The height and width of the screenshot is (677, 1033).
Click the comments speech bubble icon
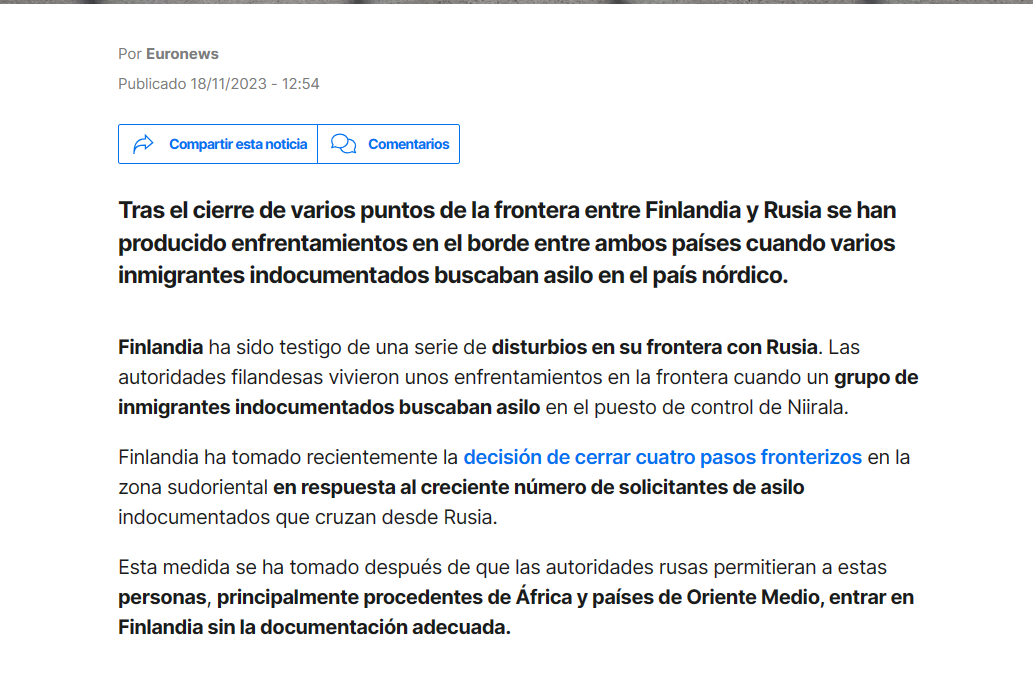[x=343, y=144]
